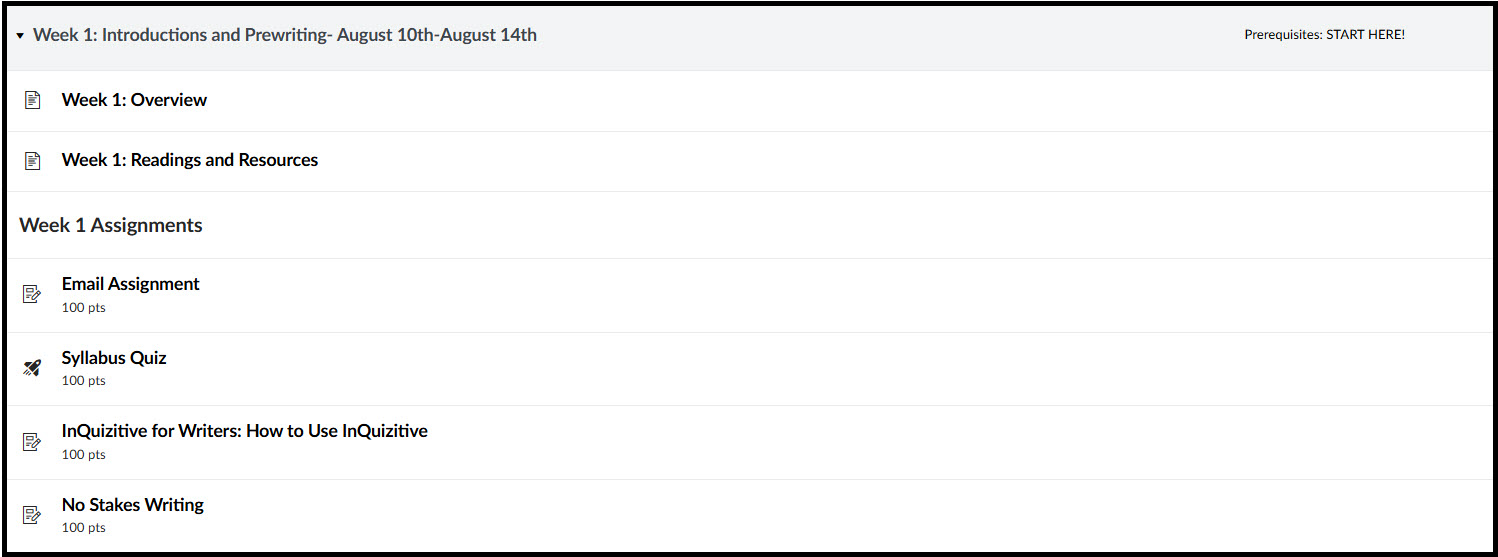
Task: Open InQuizitive for Writers: How to Use InQuizitive
Action: point(245,431)
